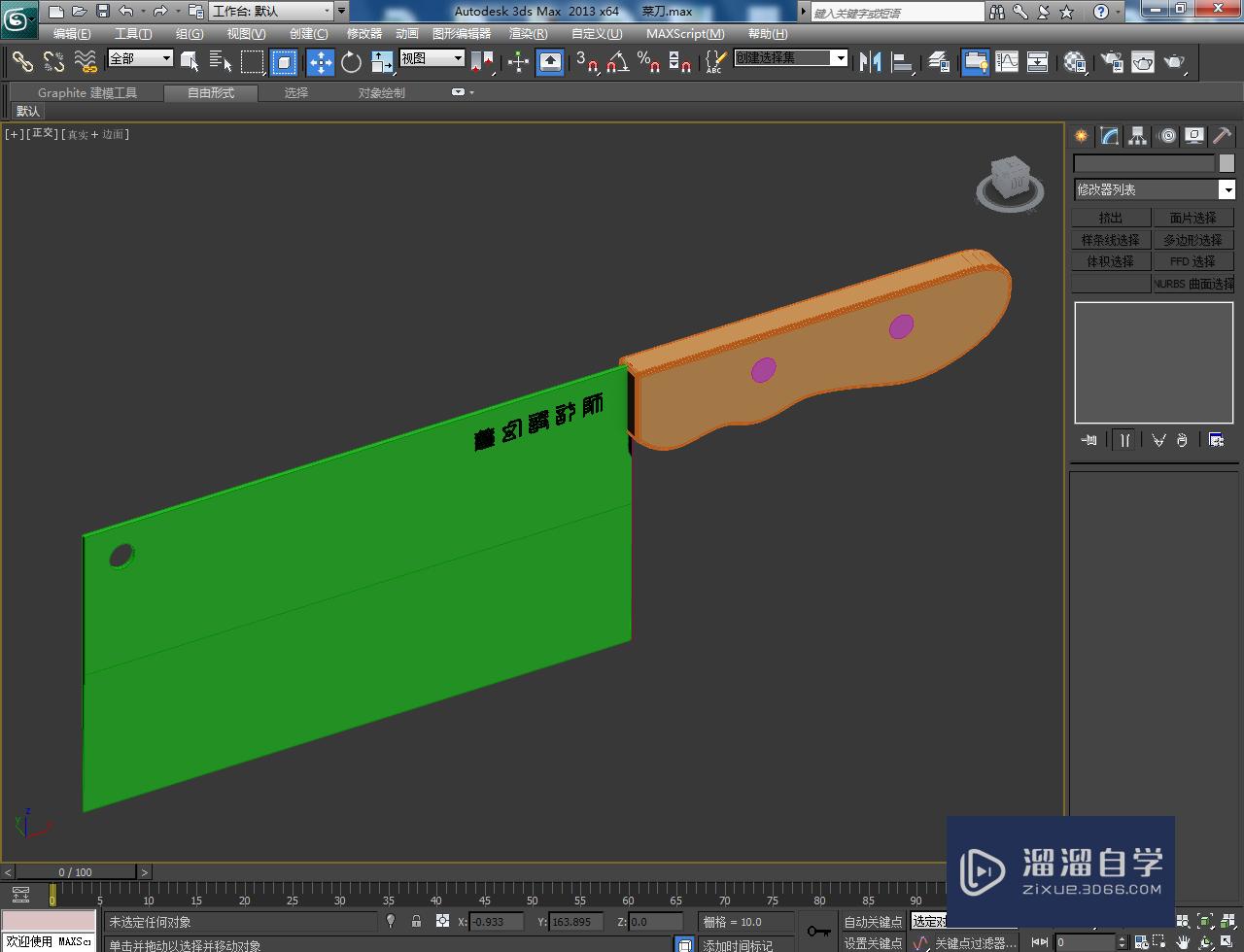
Task: Click the object color swatch in Modify panel
Action: 1227,163
